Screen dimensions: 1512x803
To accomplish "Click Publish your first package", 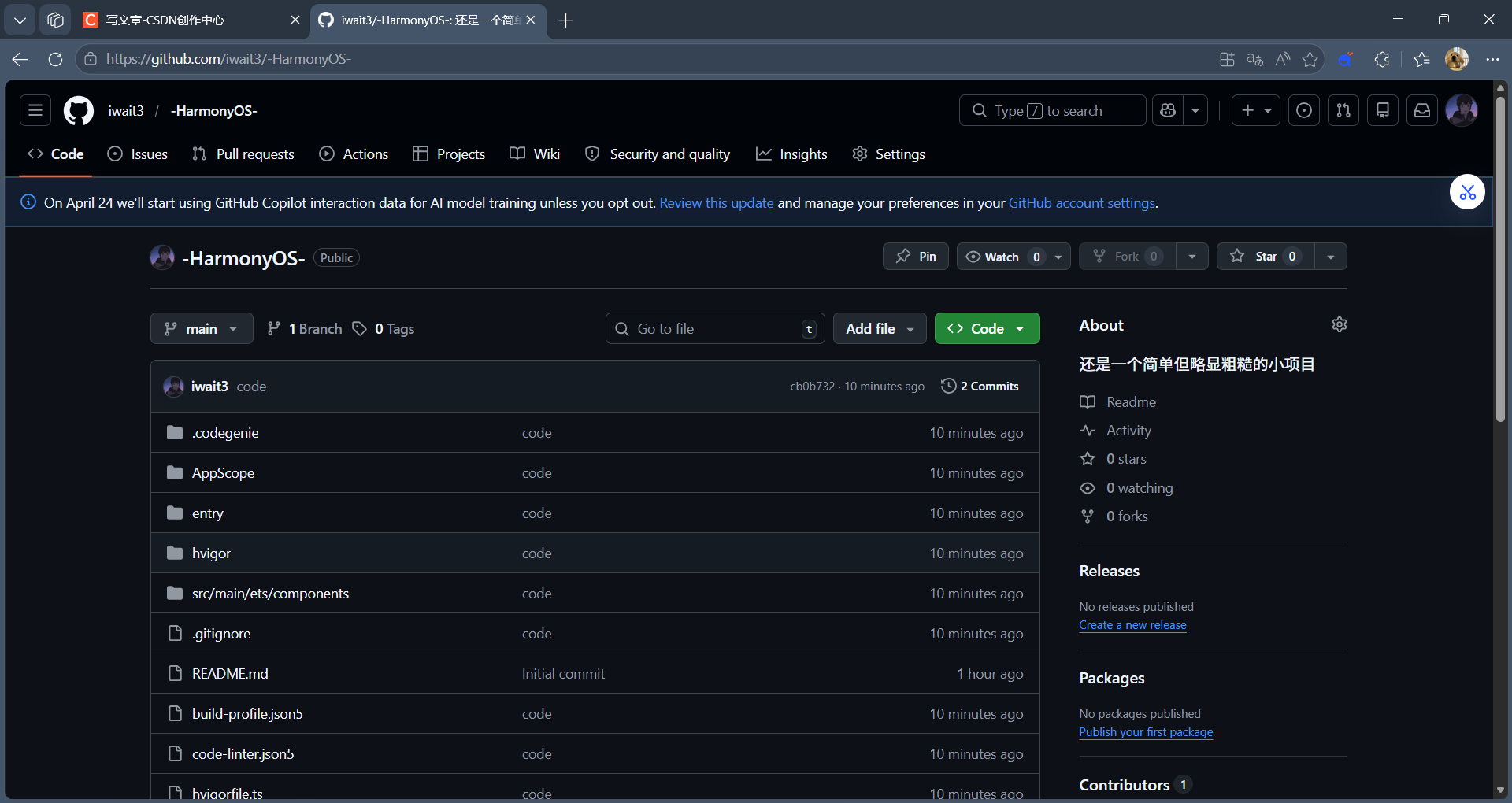I will (1146, 732).
